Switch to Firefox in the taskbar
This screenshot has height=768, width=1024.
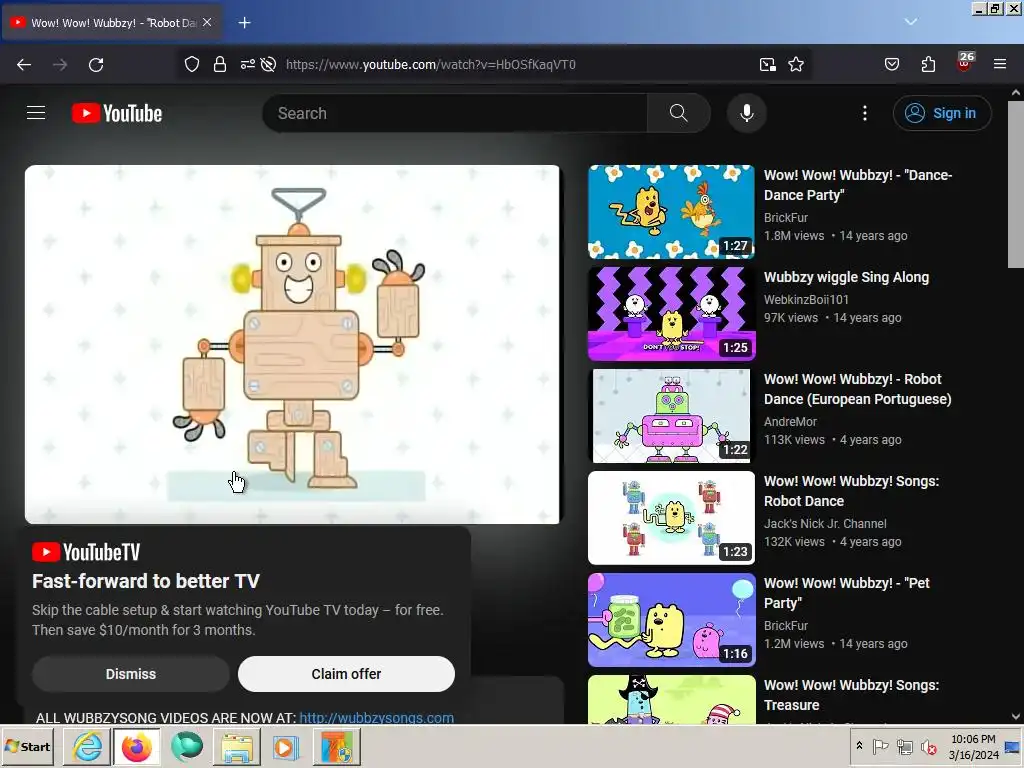coord(136,746)
